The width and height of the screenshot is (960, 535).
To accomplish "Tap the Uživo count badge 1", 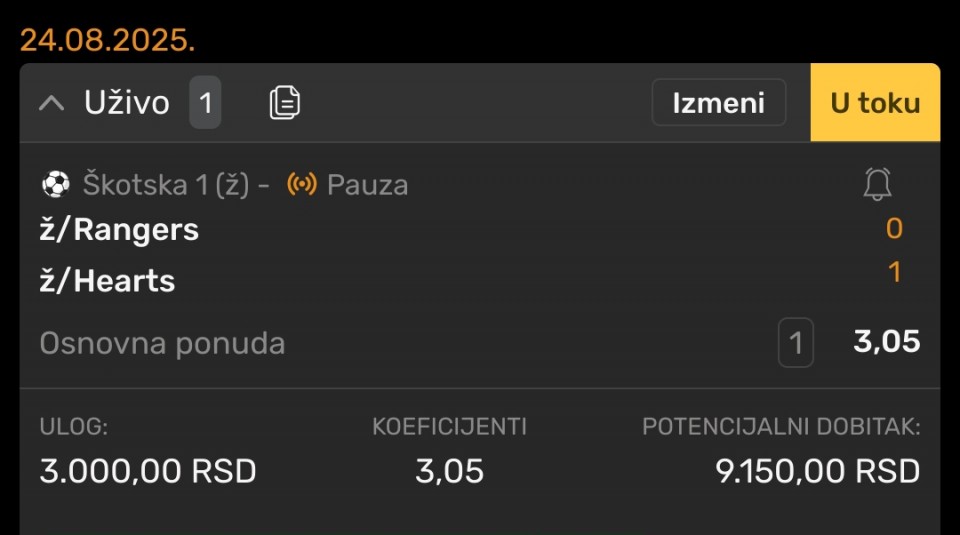I will click(x=205, y=102).
